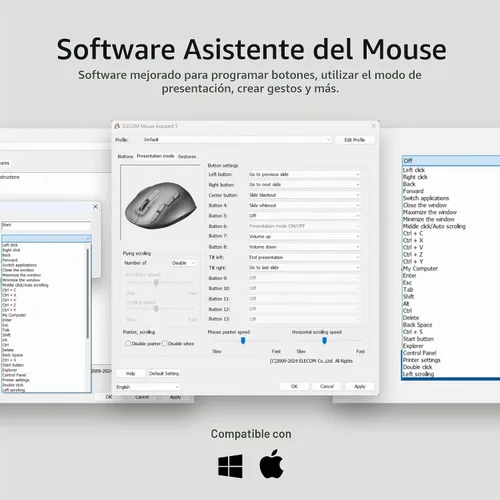Screen dimensions: 500x500
Task: Click the Apply button in main dialog
Action: click(360, 386)
